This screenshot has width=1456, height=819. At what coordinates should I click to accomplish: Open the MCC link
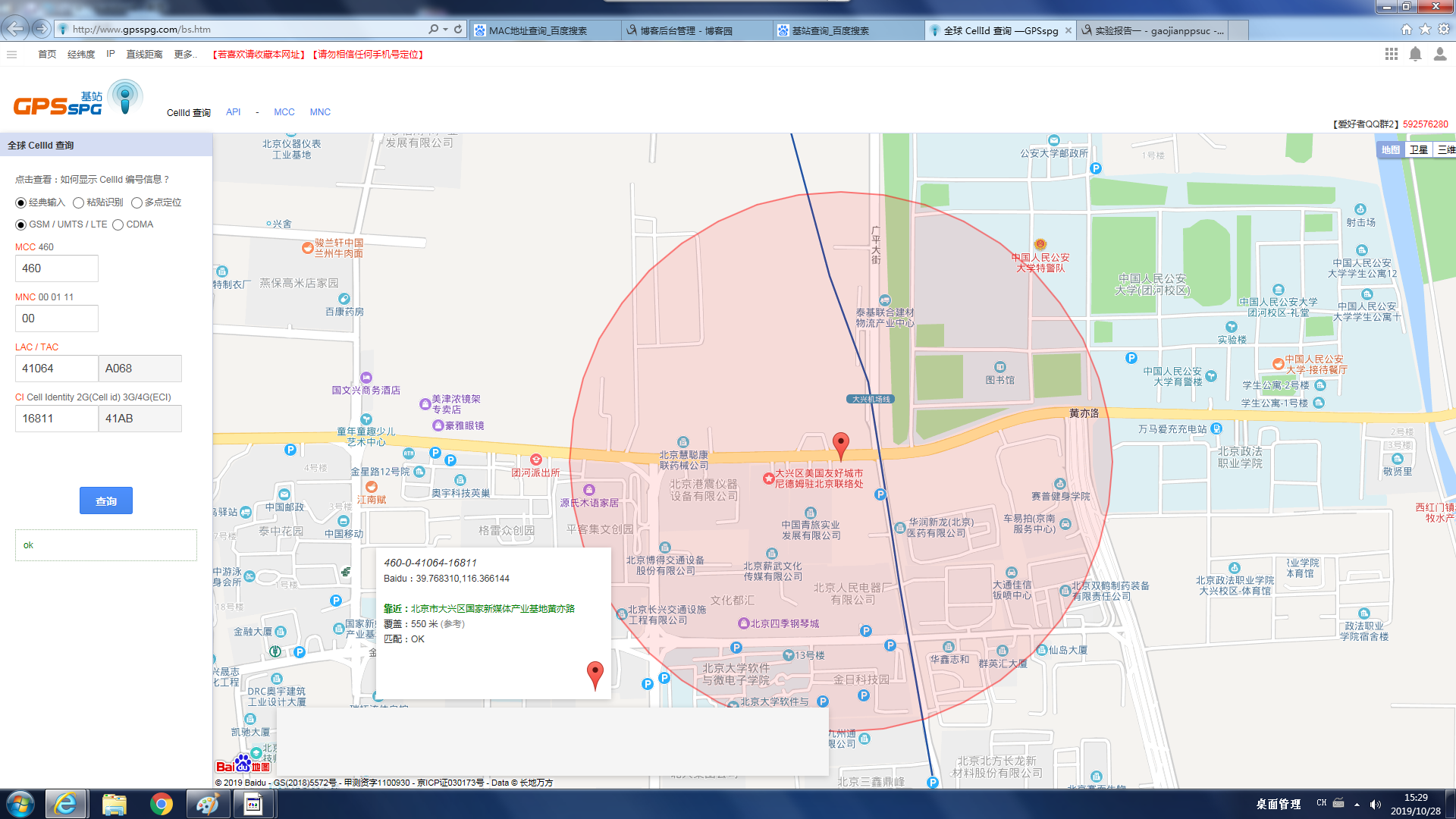284,112
